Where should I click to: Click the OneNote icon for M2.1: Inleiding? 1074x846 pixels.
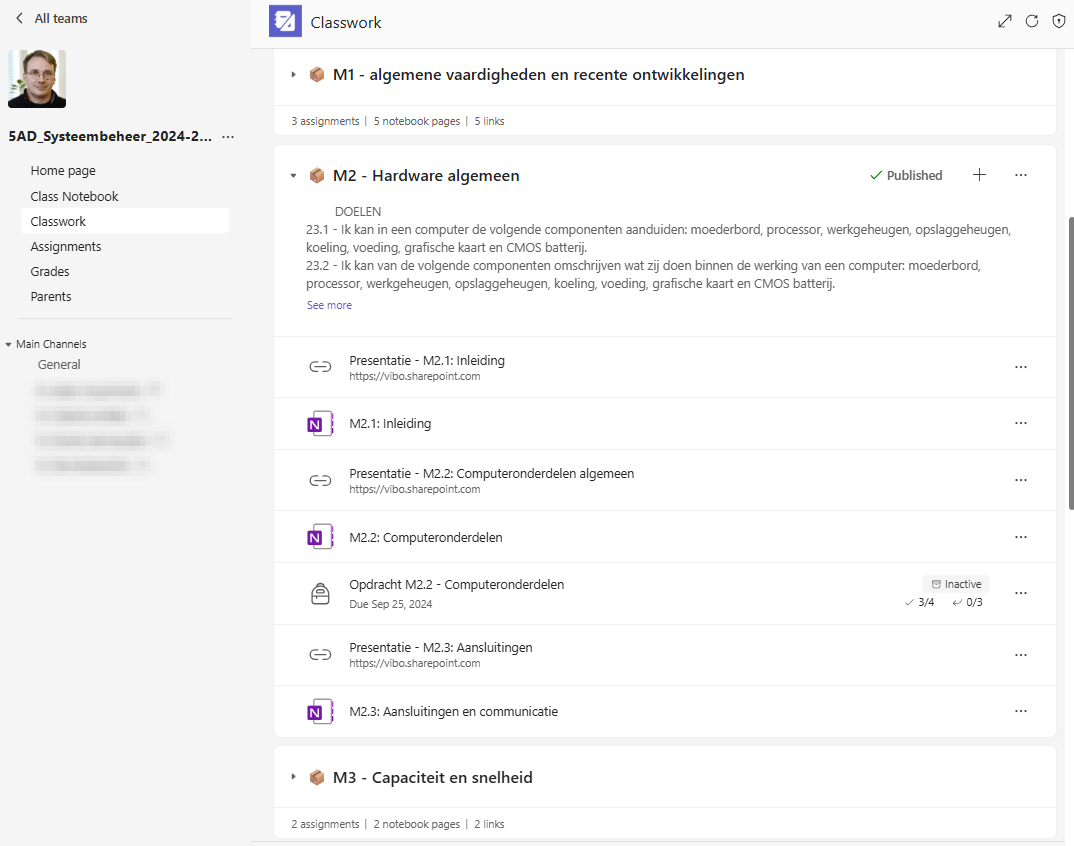point(319,424)
